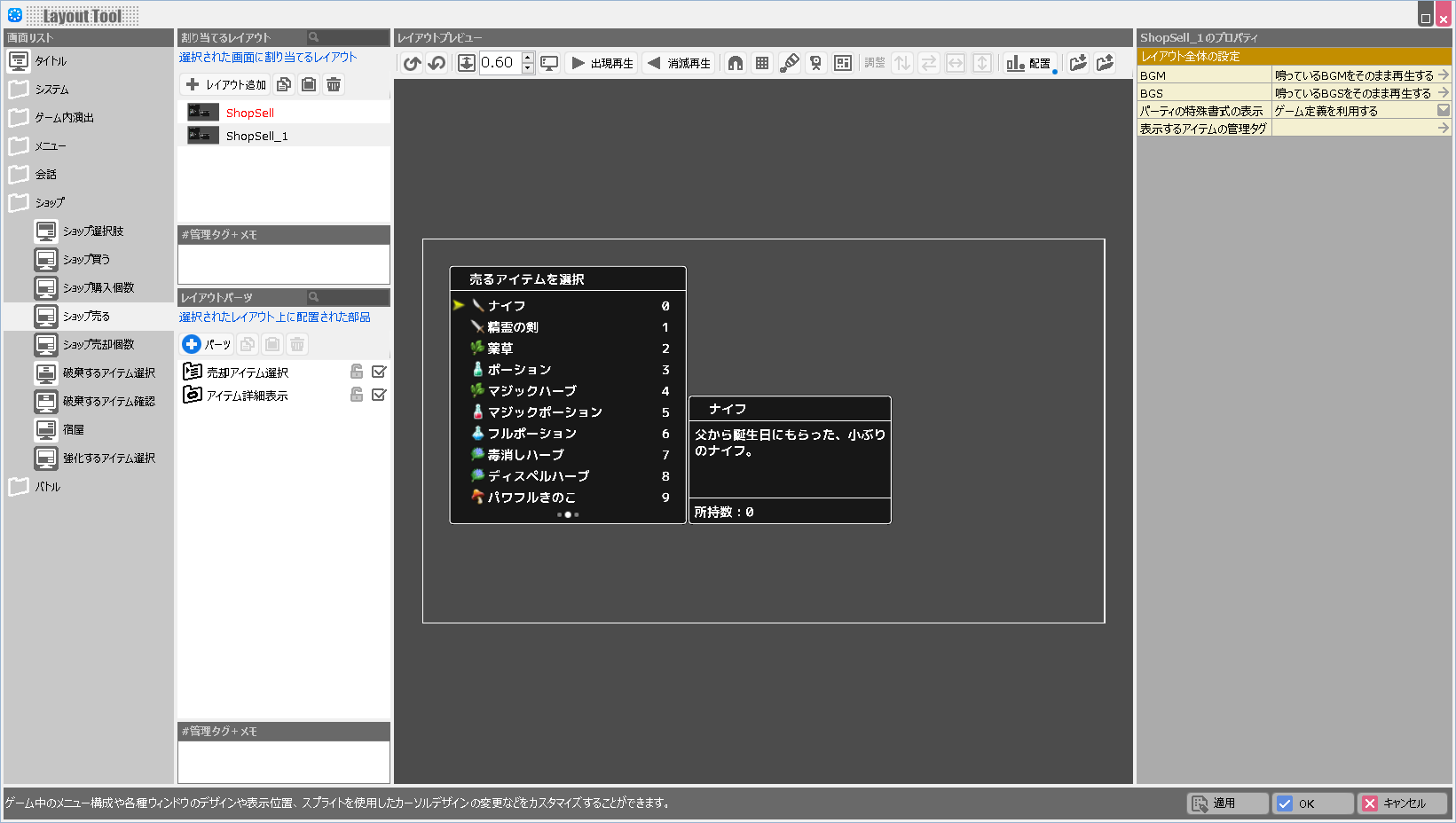Increase zoom with the stepper up arrow
The width and height of the screenshot is (1456, 823).
click(528, 58)
